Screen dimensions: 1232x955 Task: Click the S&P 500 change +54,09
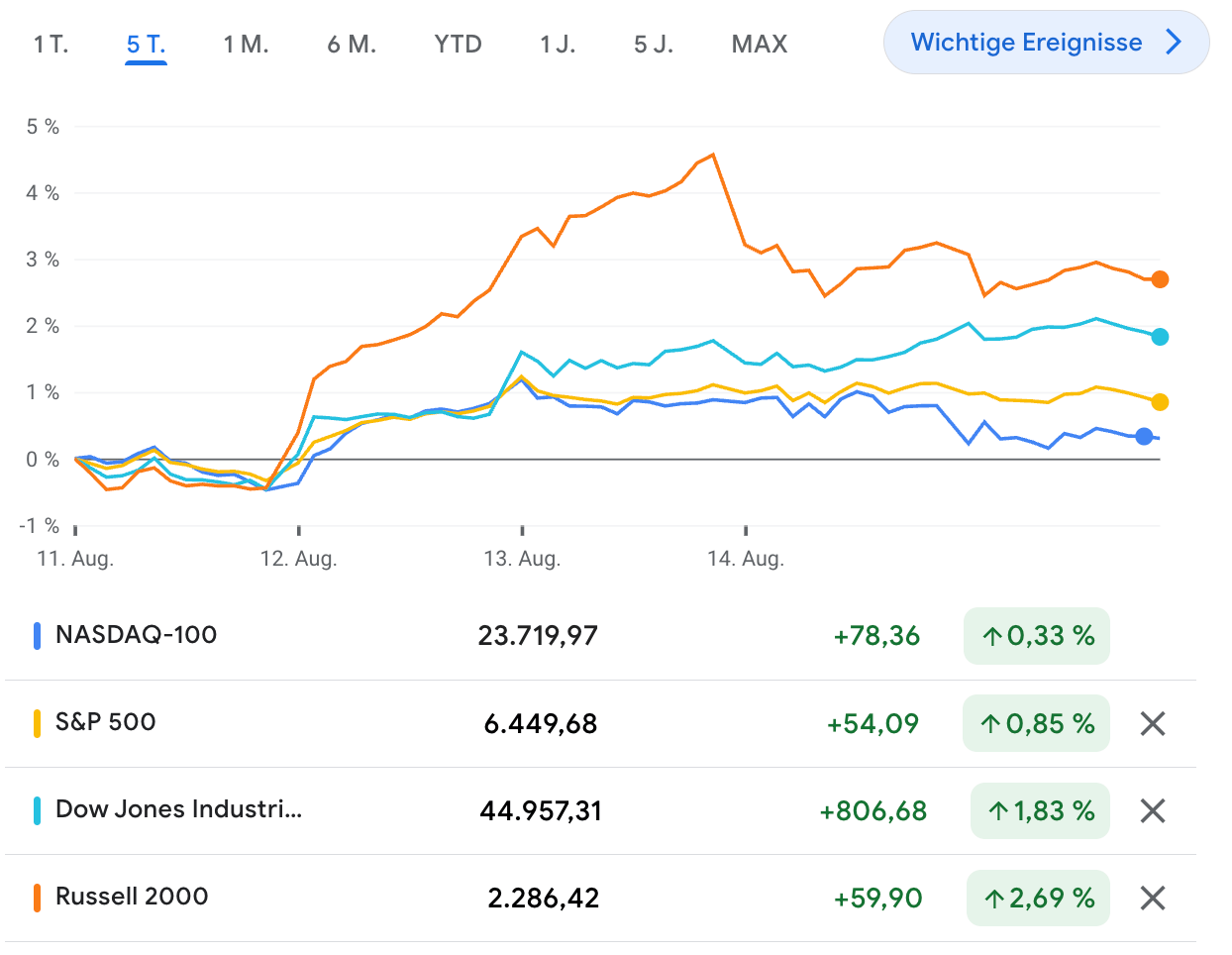click(873, 724)
